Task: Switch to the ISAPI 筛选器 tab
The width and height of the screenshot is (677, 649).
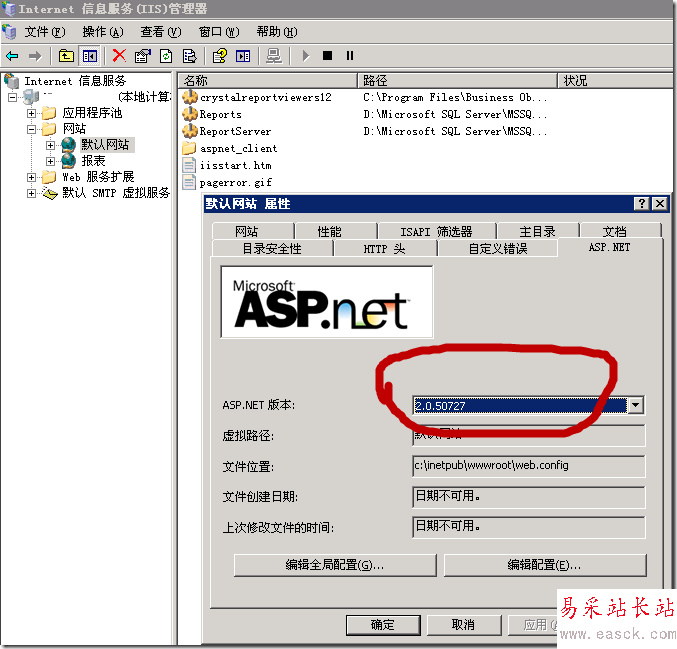Action: [437, 231]
